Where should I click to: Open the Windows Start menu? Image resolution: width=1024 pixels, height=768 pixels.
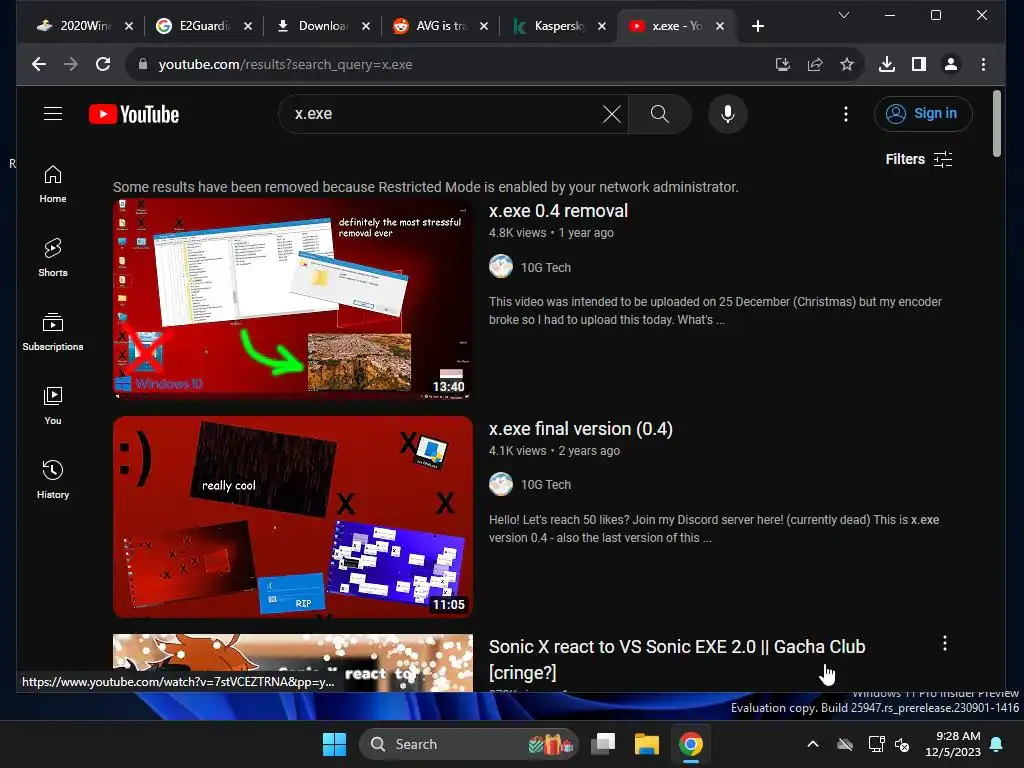[334, 744]
